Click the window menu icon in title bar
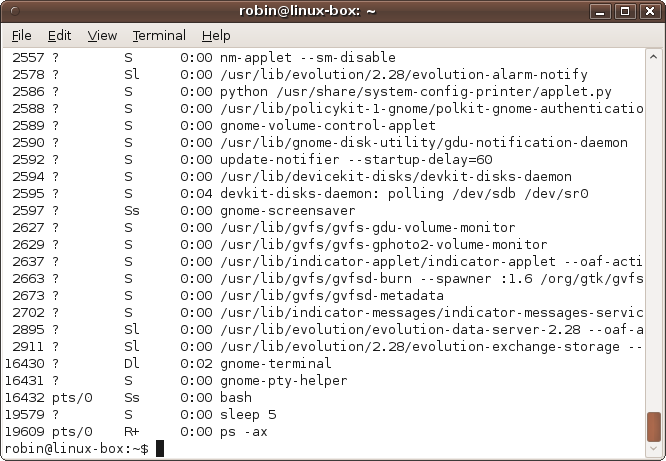The width and height of the screenshot is (666, 461). (15, 11)
